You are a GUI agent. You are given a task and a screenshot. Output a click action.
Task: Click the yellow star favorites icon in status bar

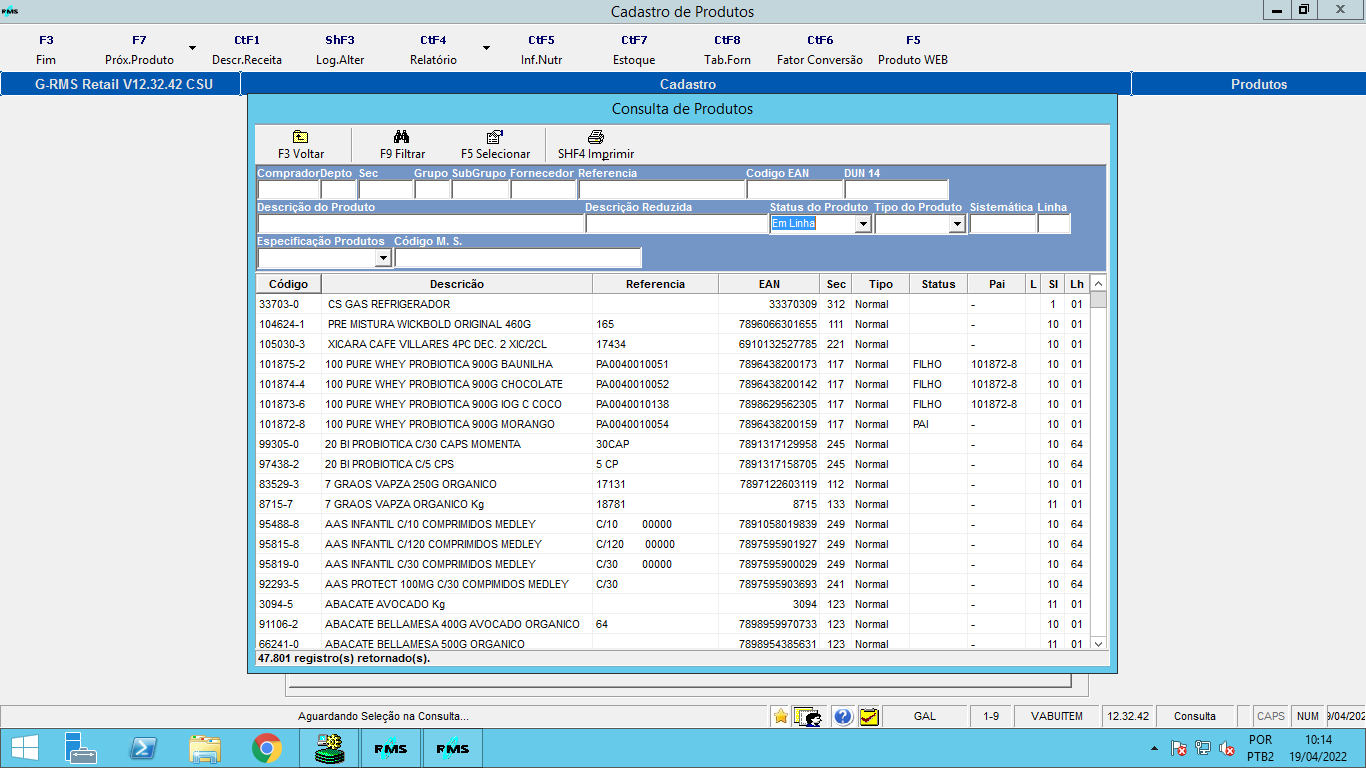coord(780,716)
